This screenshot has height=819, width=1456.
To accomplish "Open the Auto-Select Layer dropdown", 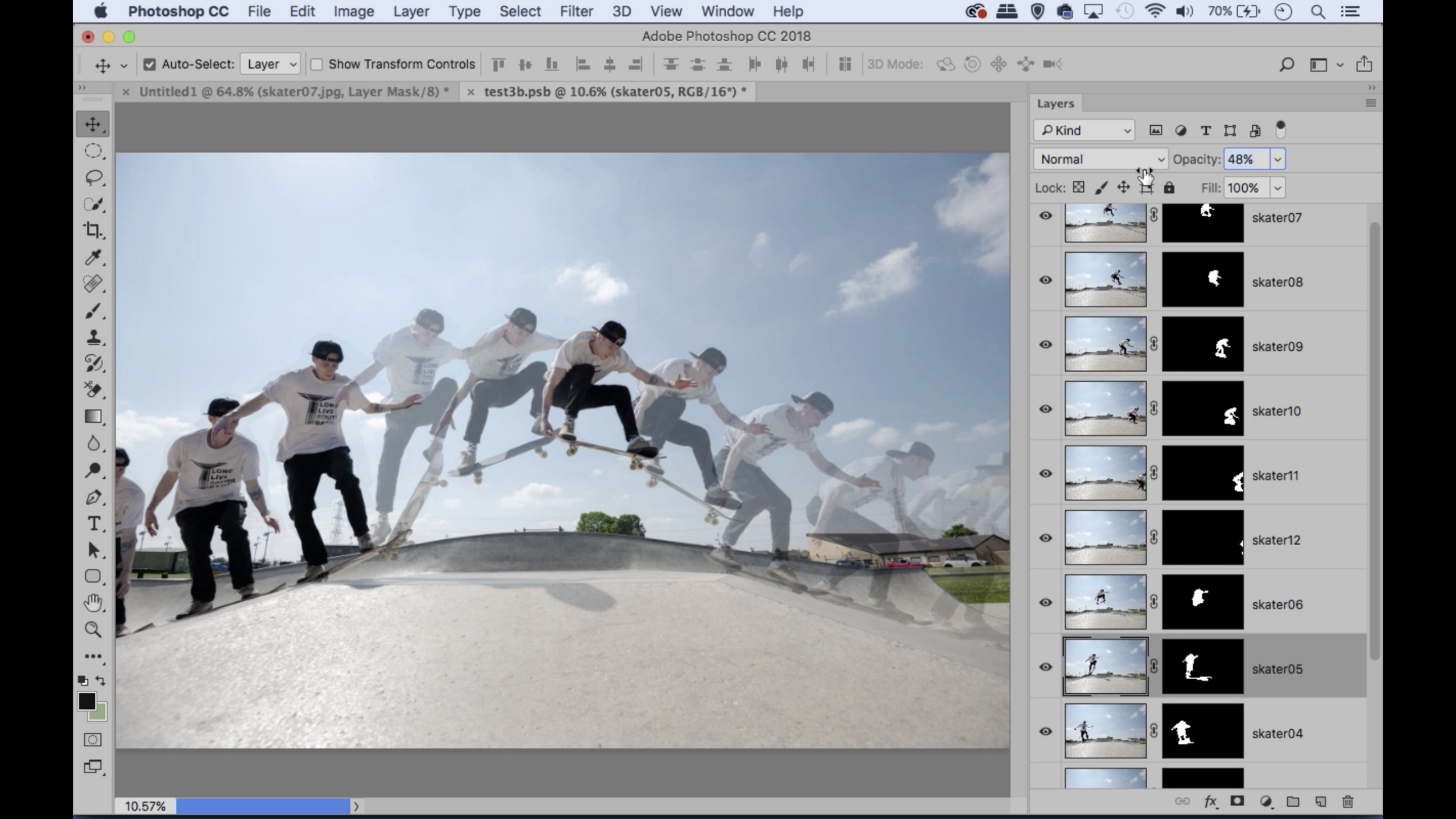I will pyautogui.click(x=270, y=64).
